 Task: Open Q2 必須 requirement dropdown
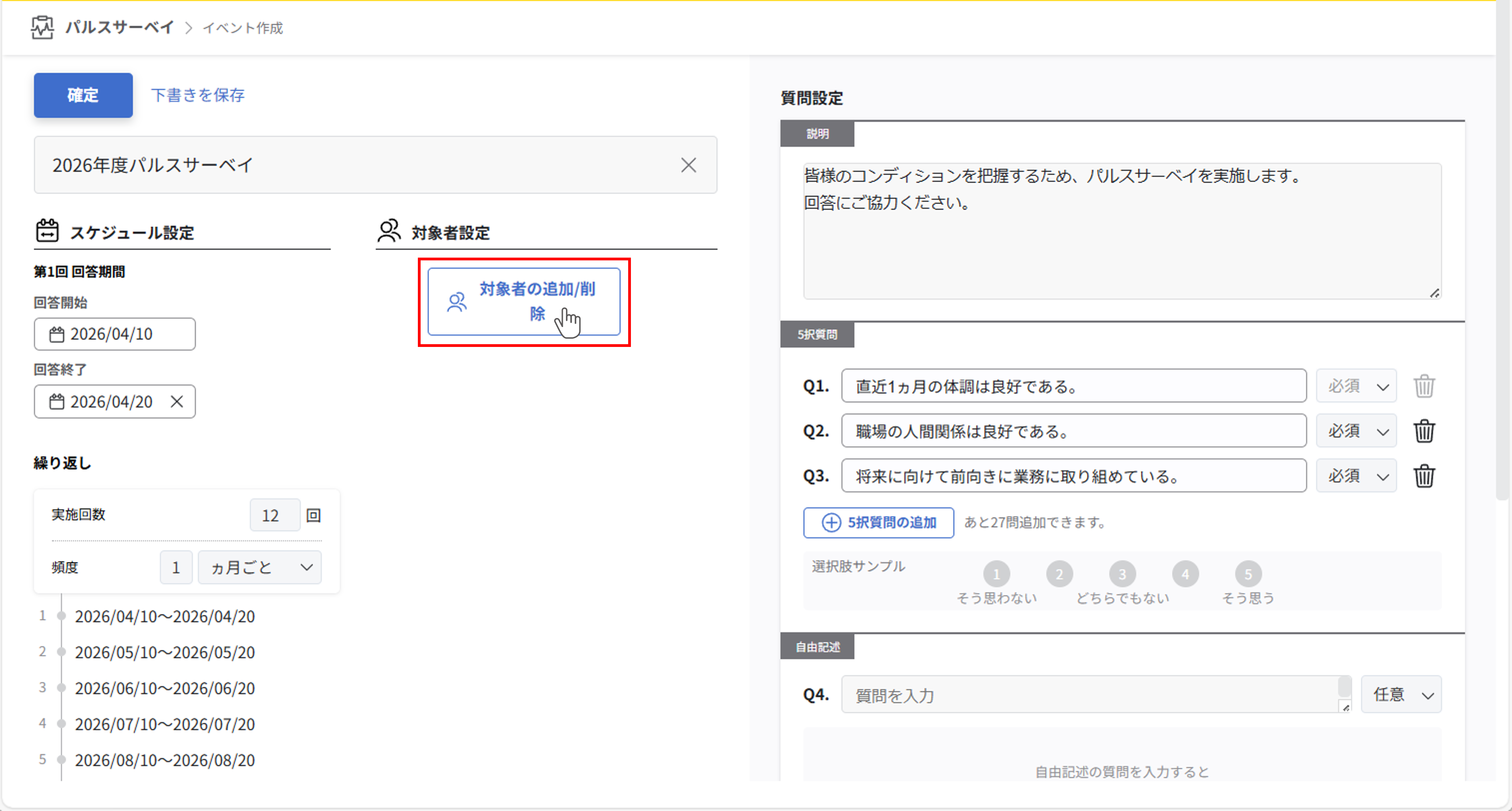click(1356, 431)
